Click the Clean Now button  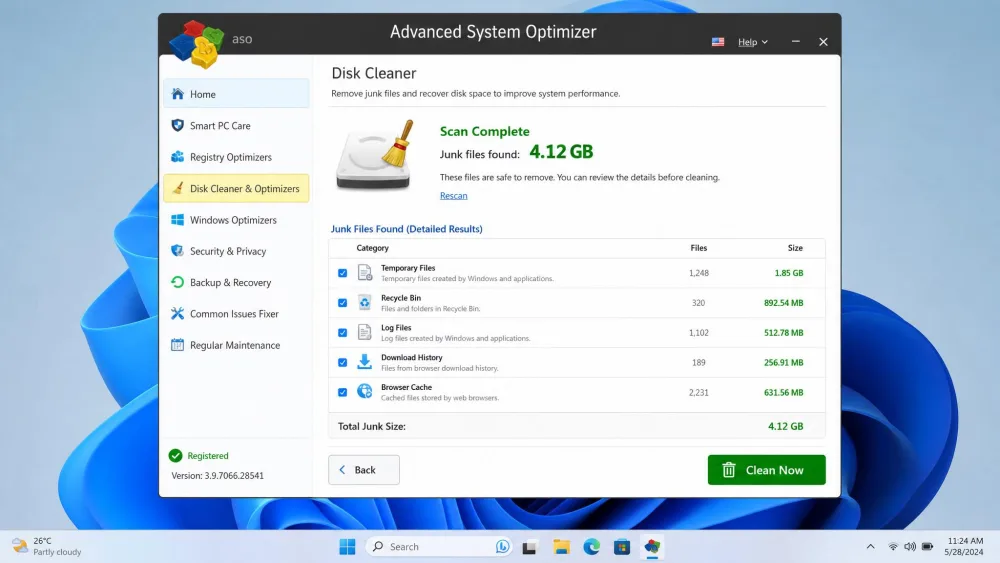coord(767,470)
